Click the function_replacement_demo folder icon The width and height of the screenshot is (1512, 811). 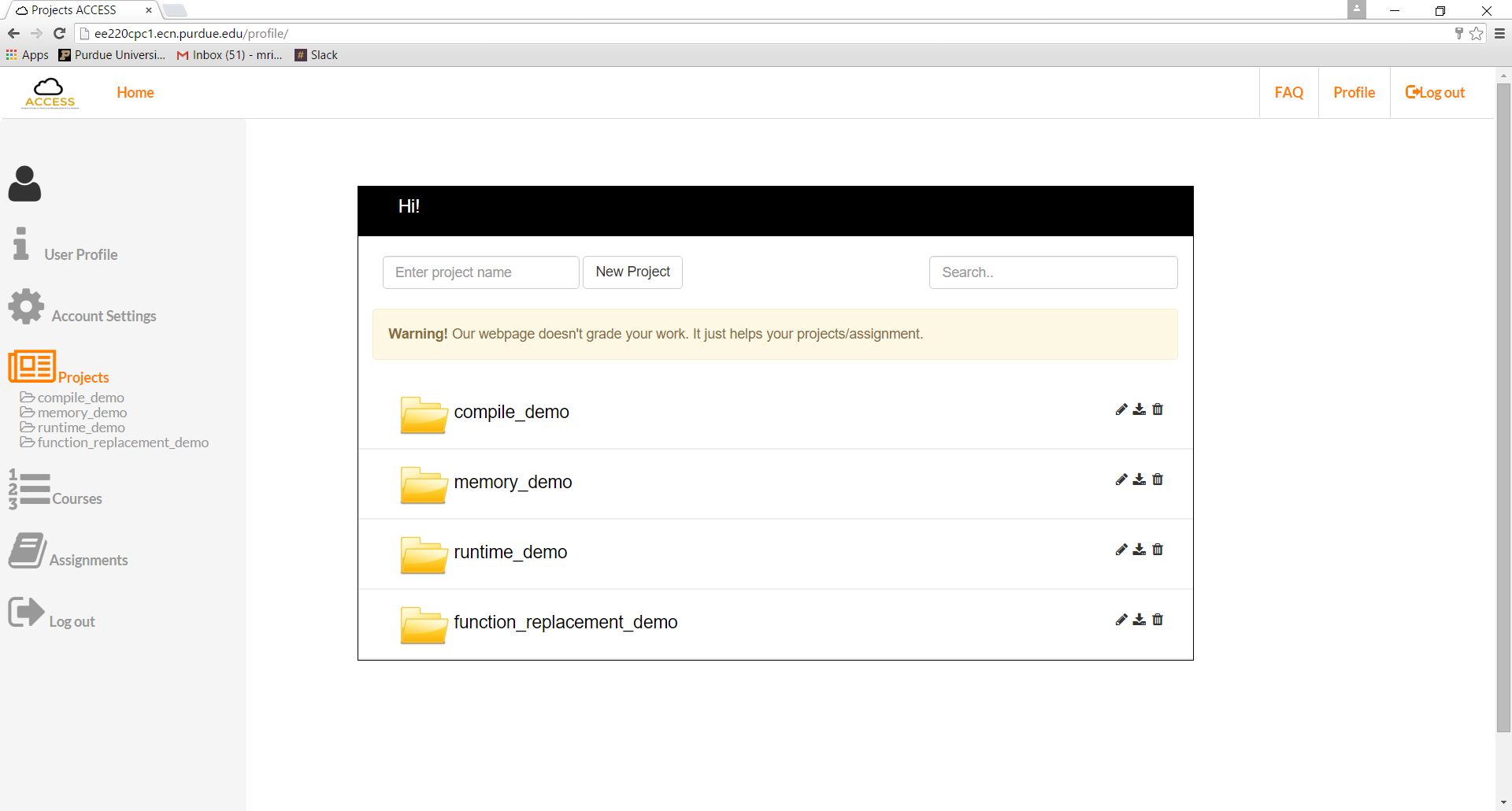pos(424,625)
